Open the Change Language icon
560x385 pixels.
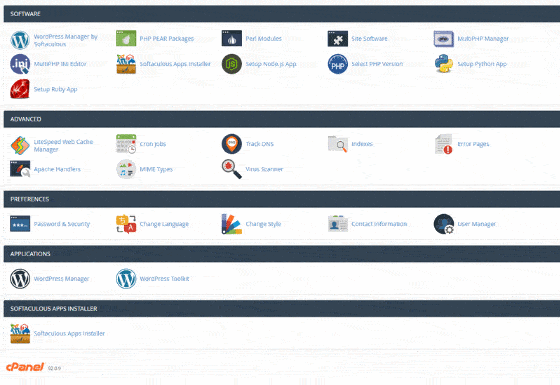pyautogui.click(x=126, y=224)
